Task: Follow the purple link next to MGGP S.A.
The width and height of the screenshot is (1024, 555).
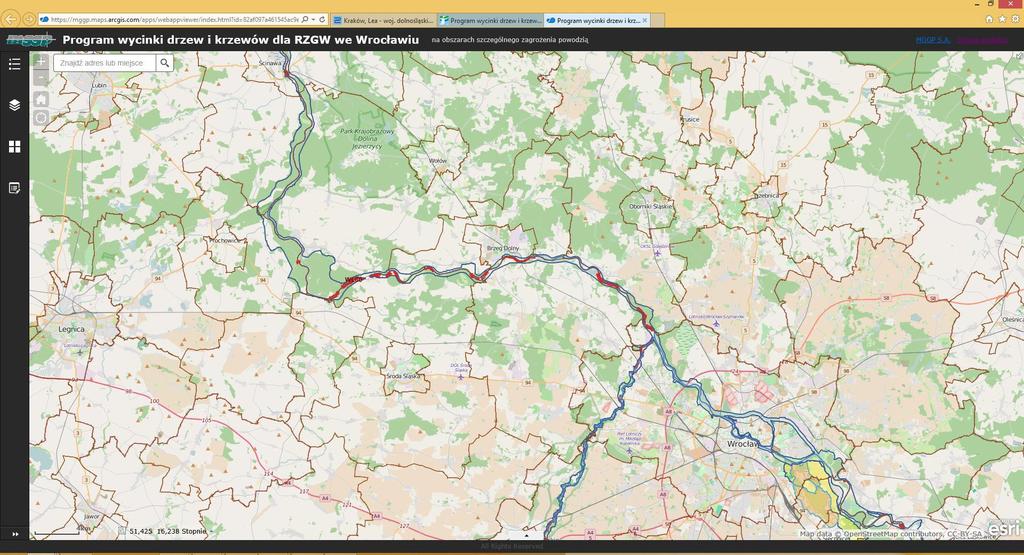Action: pos(982,40)
